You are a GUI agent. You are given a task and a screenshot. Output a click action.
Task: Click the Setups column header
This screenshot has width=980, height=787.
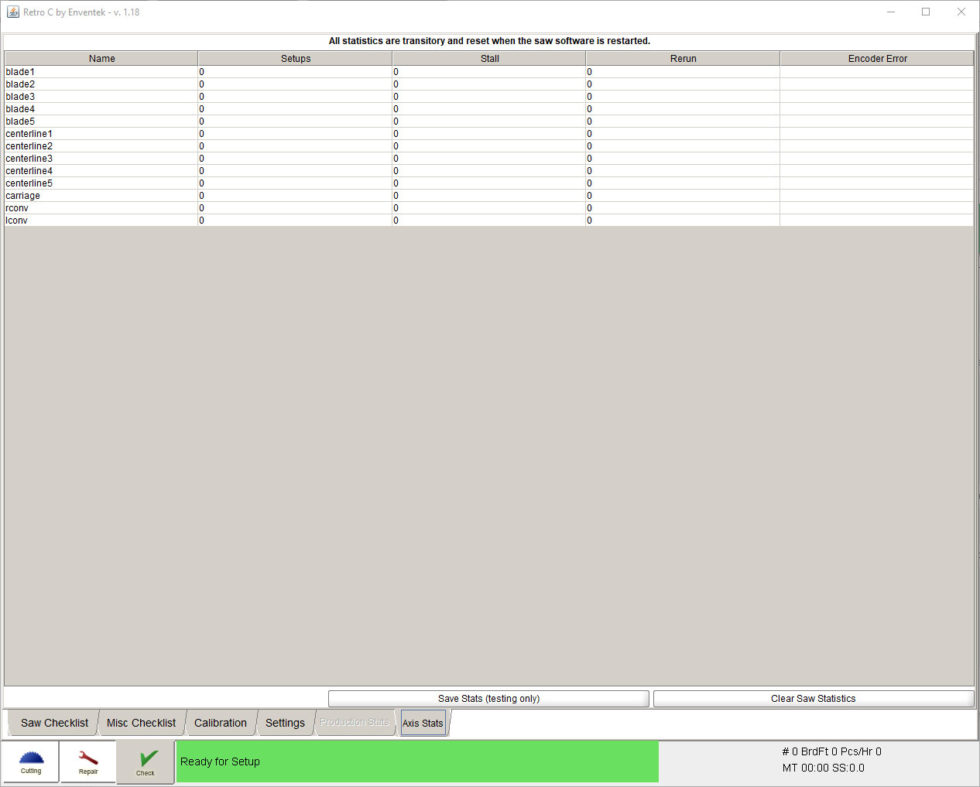(x=295, y=59)
